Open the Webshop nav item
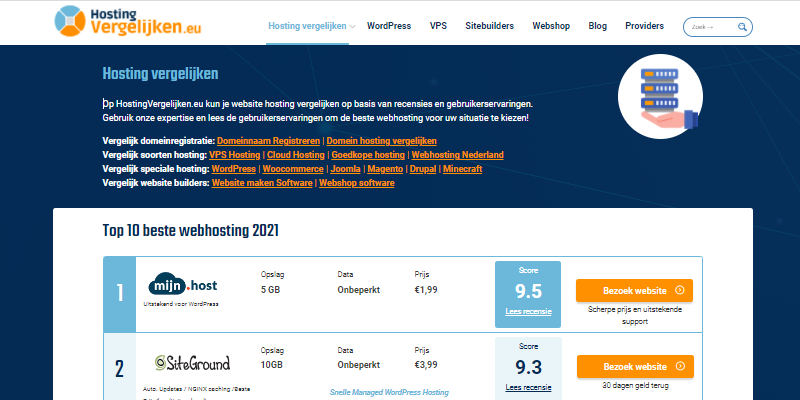800x400 pixels. (x=551, y=26)
